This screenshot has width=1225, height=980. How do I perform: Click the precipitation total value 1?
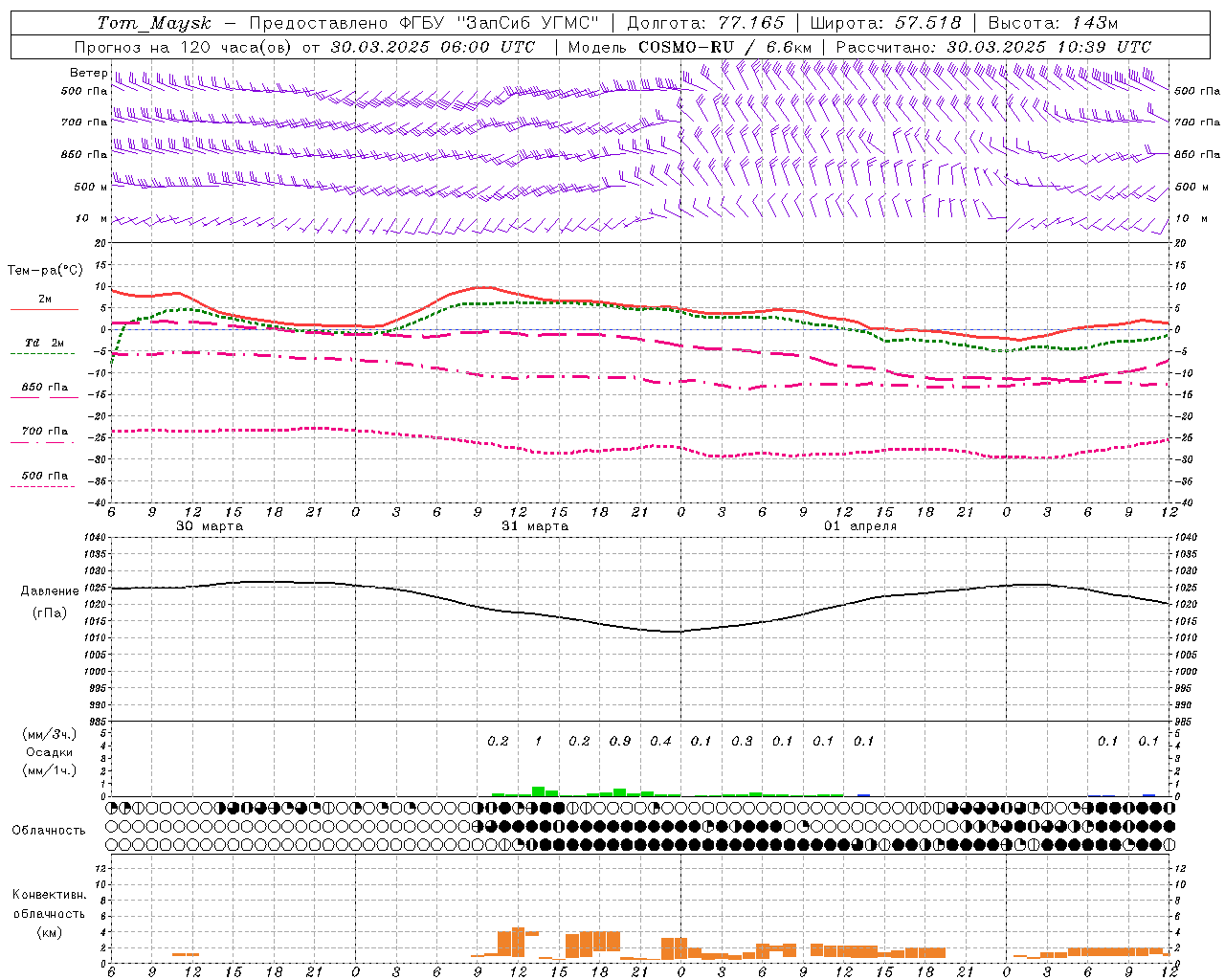coord(538,741)
